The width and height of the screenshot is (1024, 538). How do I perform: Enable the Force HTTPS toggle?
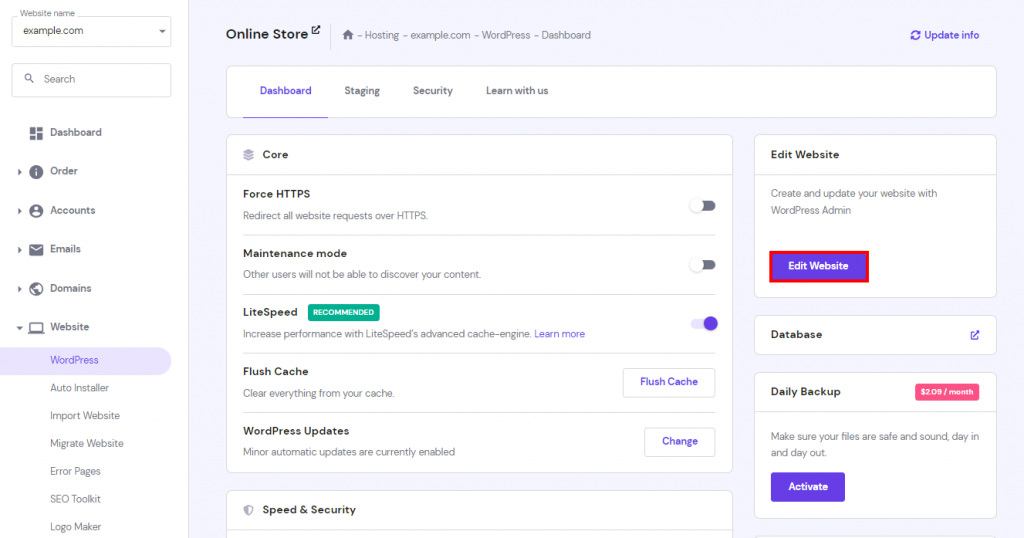point(704,205)
